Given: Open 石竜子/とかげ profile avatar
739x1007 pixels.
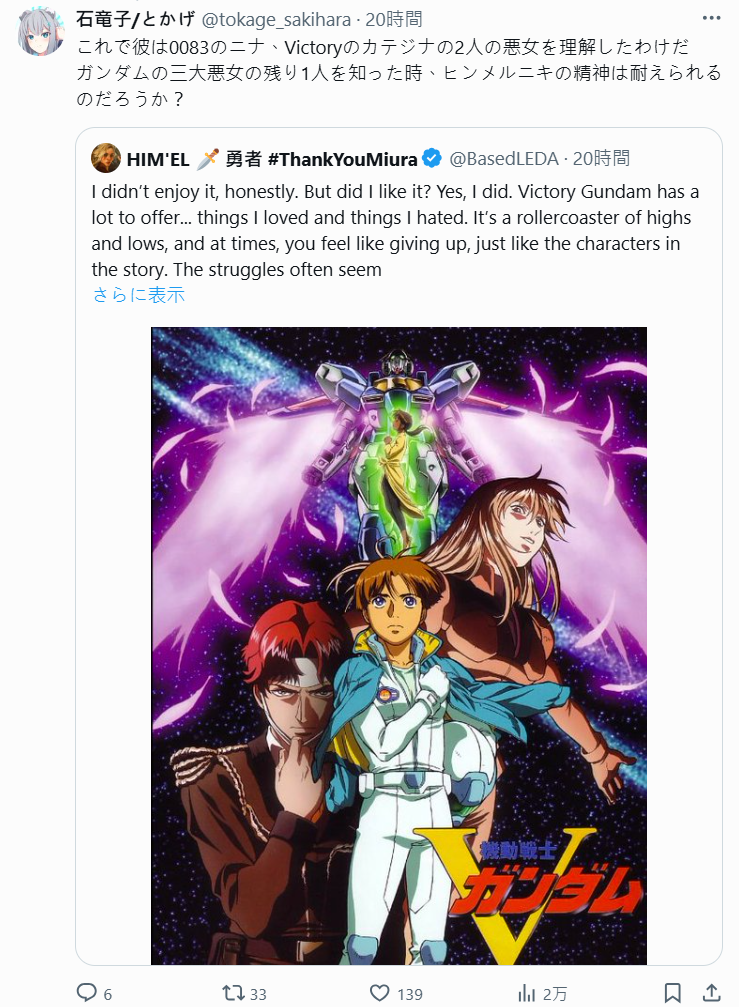Looking at the screenshot, I should [41, 33].
